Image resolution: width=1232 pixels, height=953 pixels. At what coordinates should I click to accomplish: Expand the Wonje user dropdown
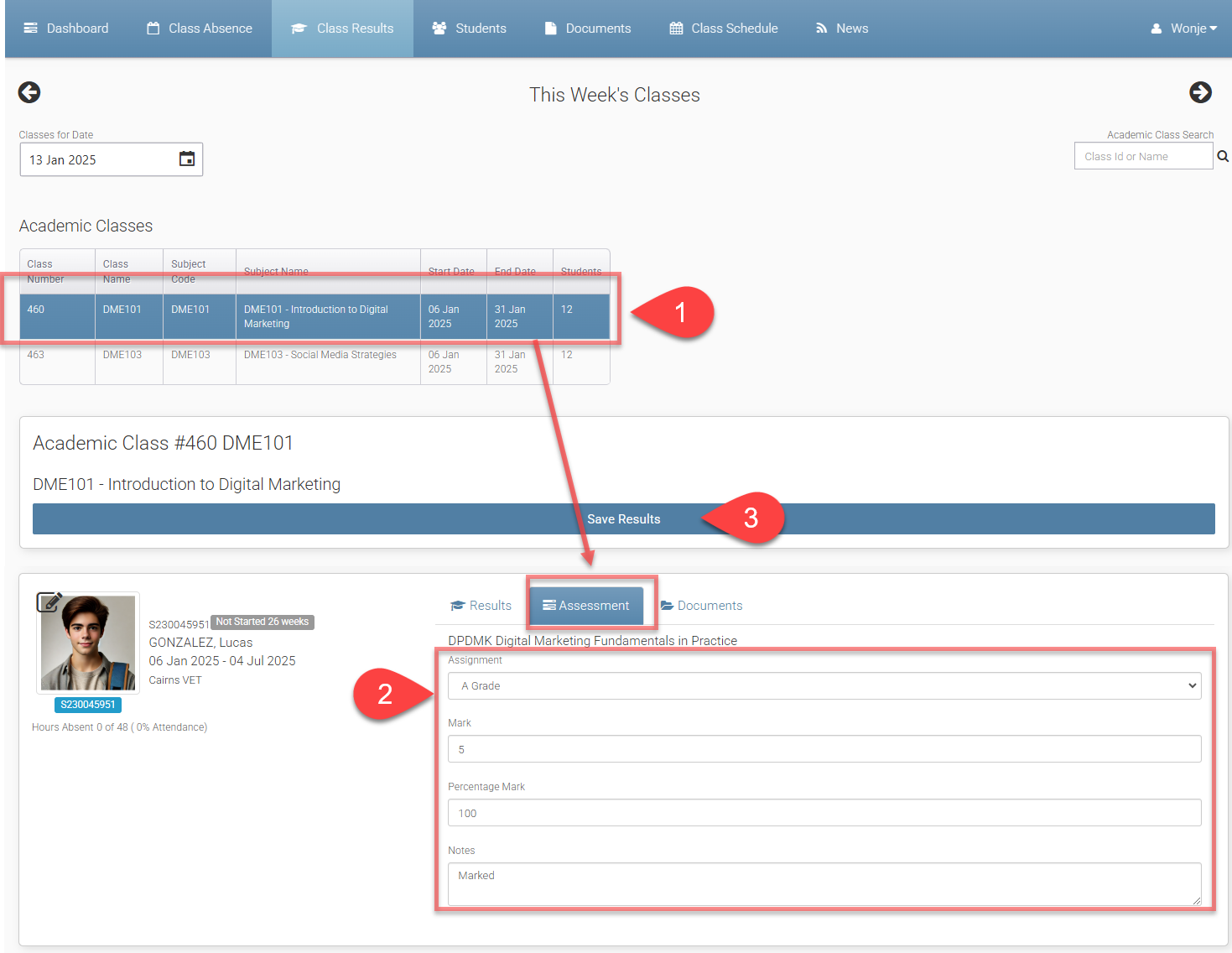tap(1183, 29)
